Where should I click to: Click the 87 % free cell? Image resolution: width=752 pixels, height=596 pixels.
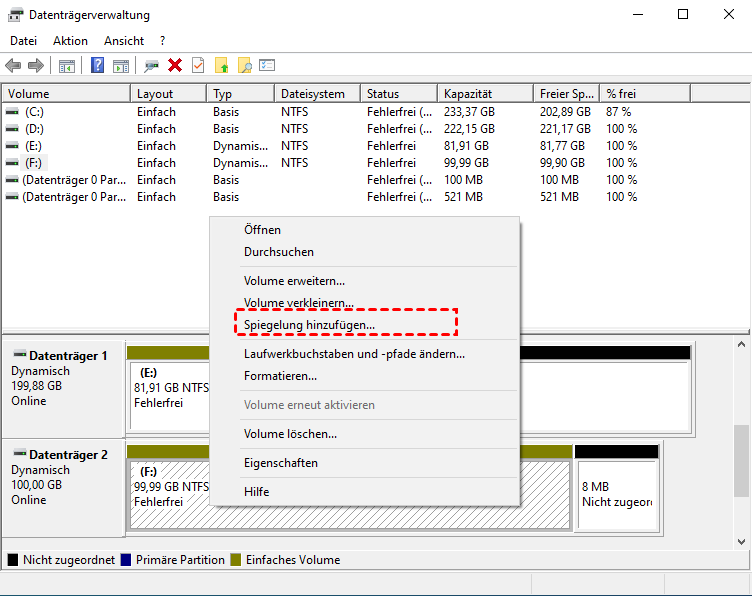(618, 112)
